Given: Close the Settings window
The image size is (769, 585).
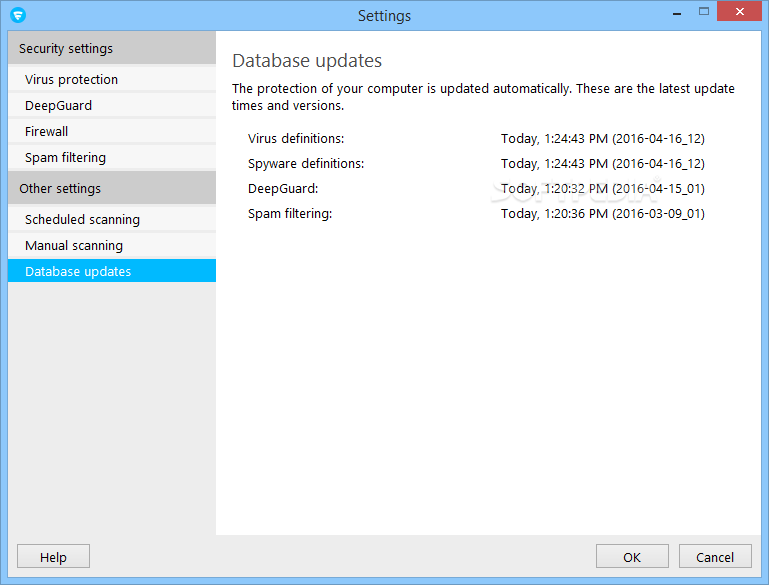Looking at the screenshot, I should click(x=740, y=11).
